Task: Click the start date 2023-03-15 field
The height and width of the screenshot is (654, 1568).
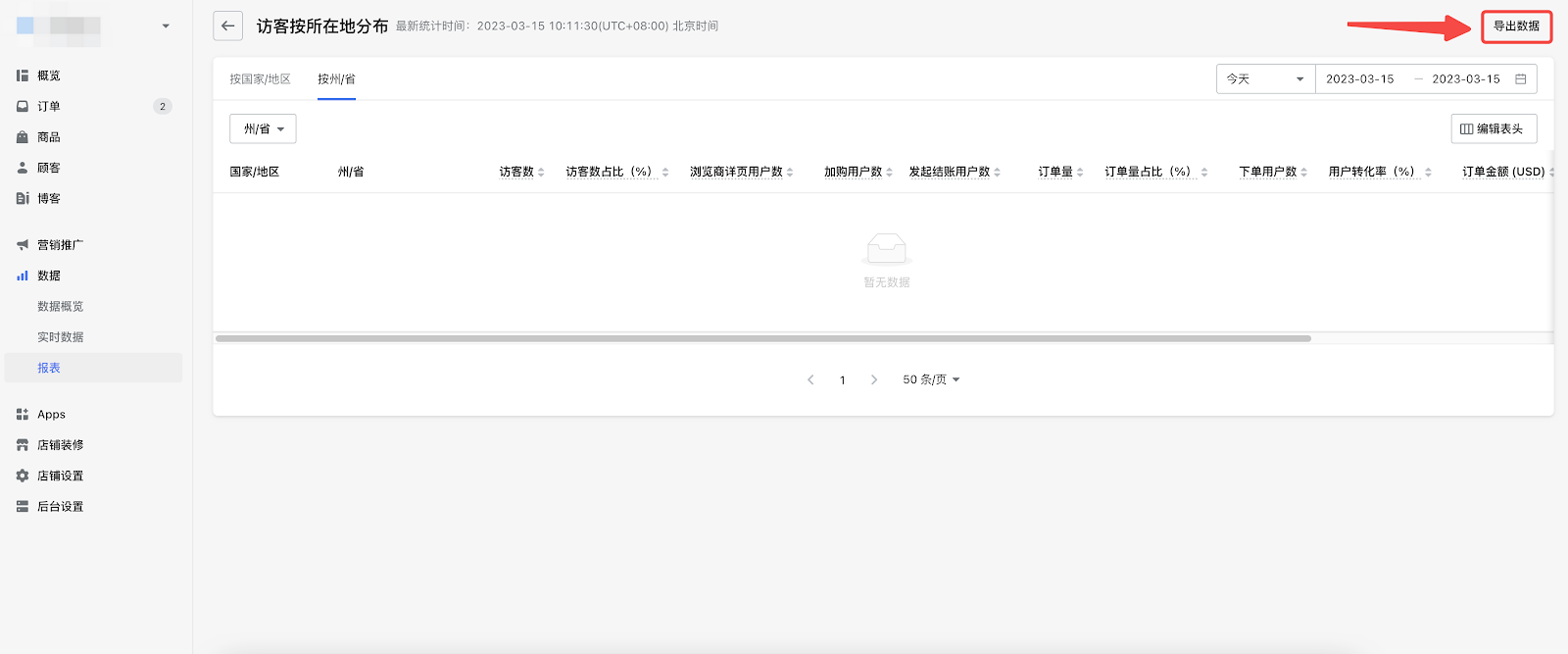Action: click(1359, 79)
